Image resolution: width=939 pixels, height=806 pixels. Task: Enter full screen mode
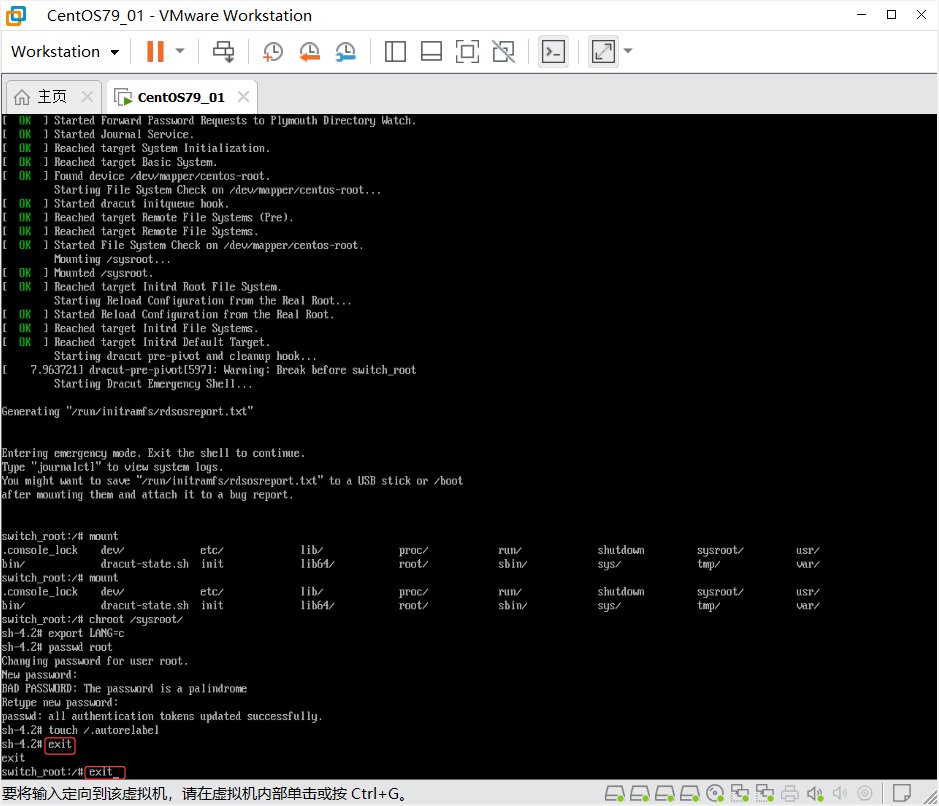[467, 51]
